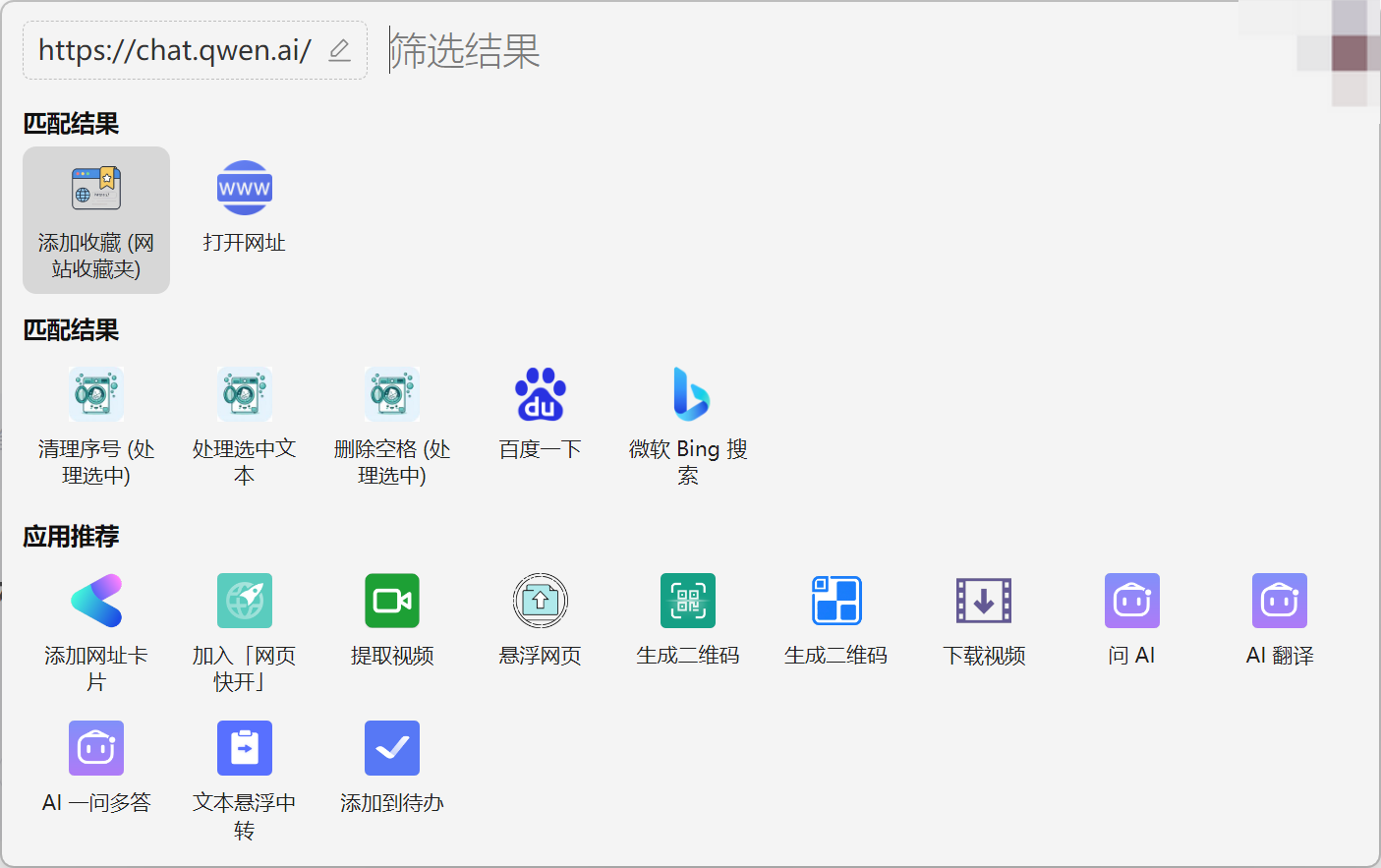This screenshot has width=1381, height=868.
Task: Open the AI 一问多答 app
Action: tap(96, 768)
